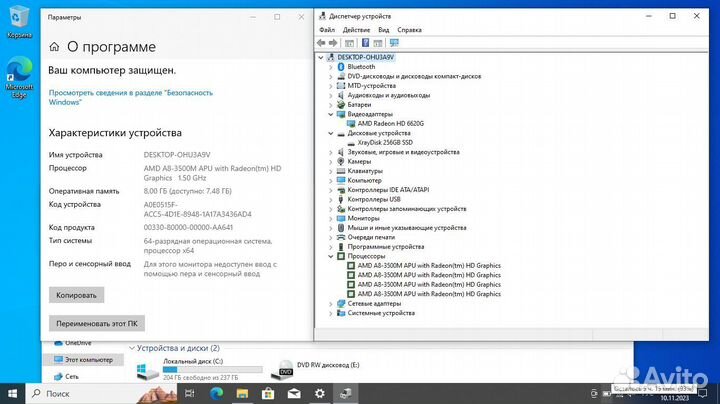
Task: Select MTD-устройства category
Action: [371, 86]
